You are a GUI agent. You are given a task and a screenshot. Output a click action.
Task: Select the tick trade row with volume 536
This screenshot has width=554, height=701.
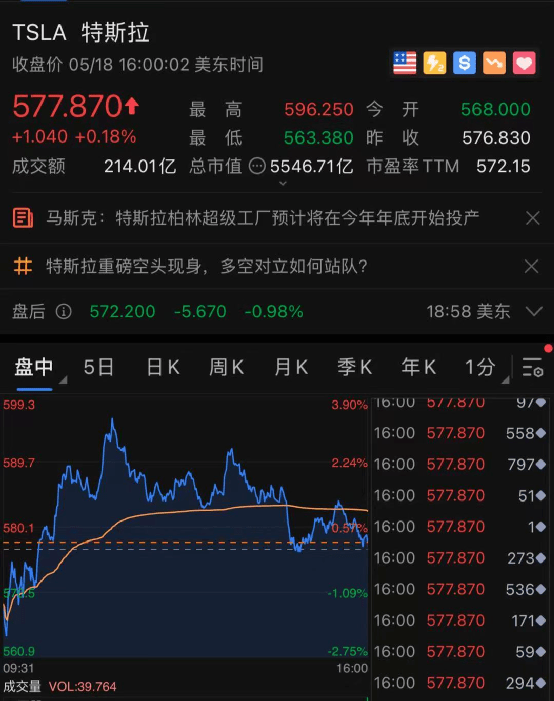coord(461,589)
